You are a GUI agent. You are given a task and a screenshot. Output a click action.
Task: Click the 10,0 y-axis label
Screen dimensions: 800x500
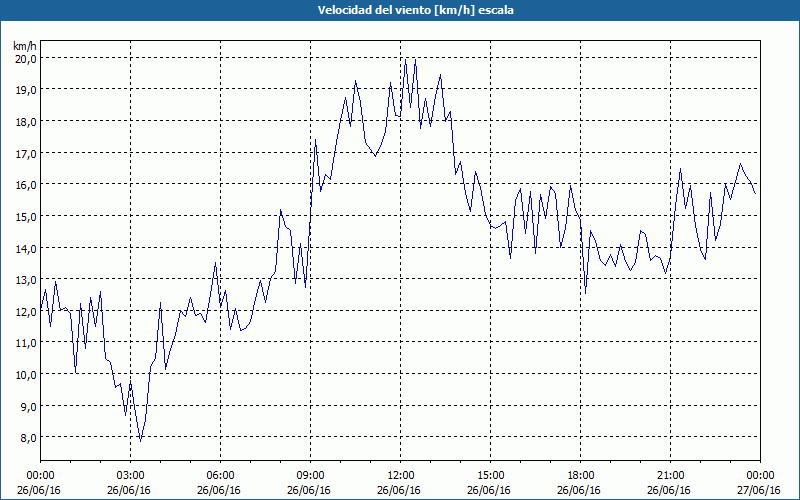pyautogui.click(x=26, y=374)
